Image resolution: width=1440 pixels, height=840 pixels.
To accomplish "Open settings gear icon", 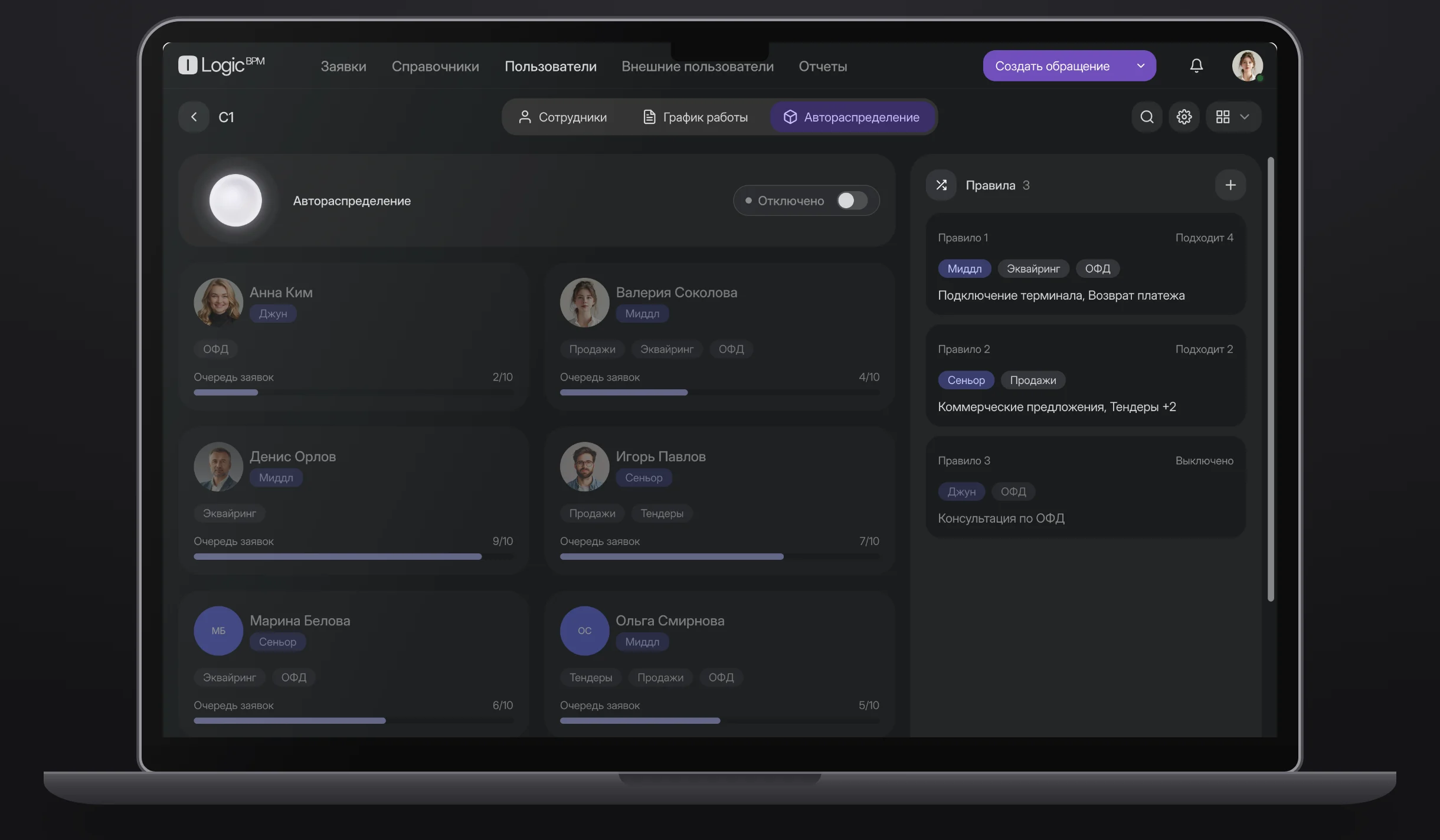I will pos(1184,117).
